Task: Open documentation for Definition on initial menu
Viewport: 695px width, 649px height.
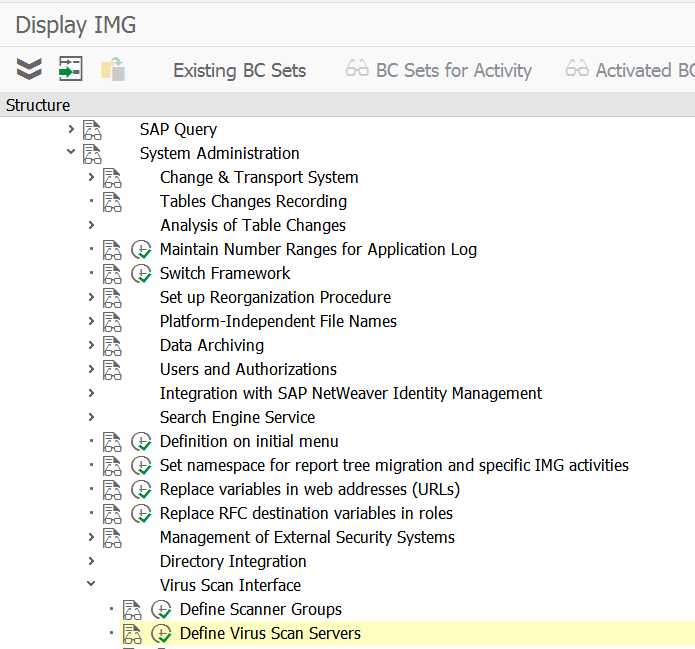Action: click(x=112, y=442)
